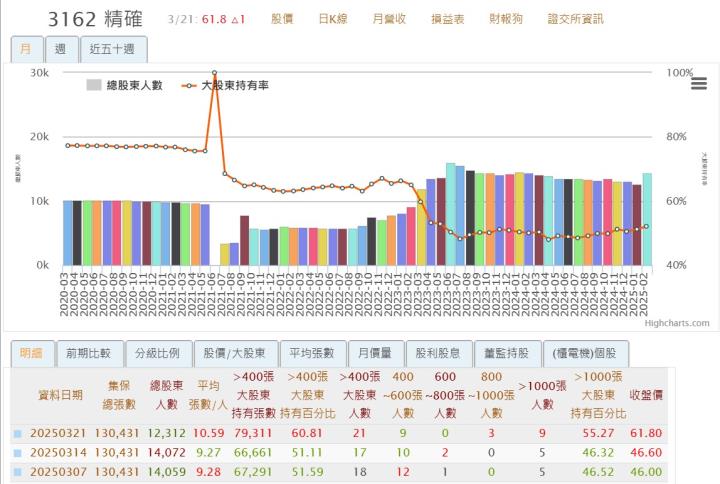Click the 800~1000張人數 column header

(x=491, y=395)
